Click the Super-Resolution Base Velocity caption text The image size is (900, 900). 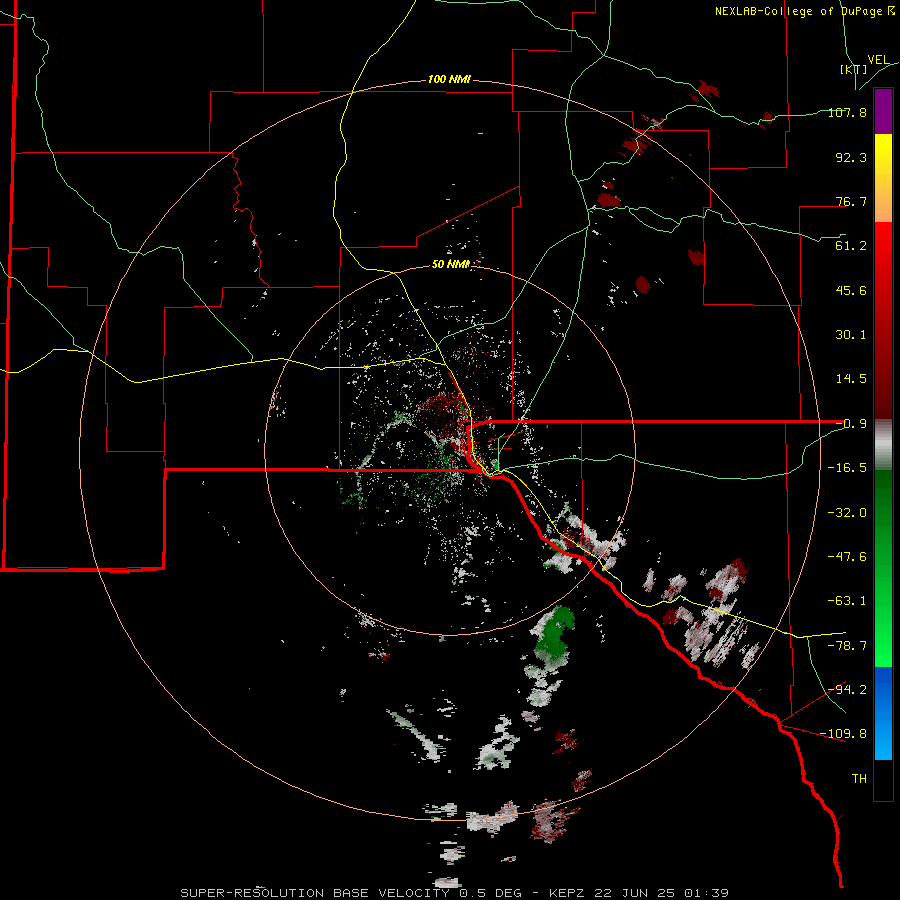point(455,893)
